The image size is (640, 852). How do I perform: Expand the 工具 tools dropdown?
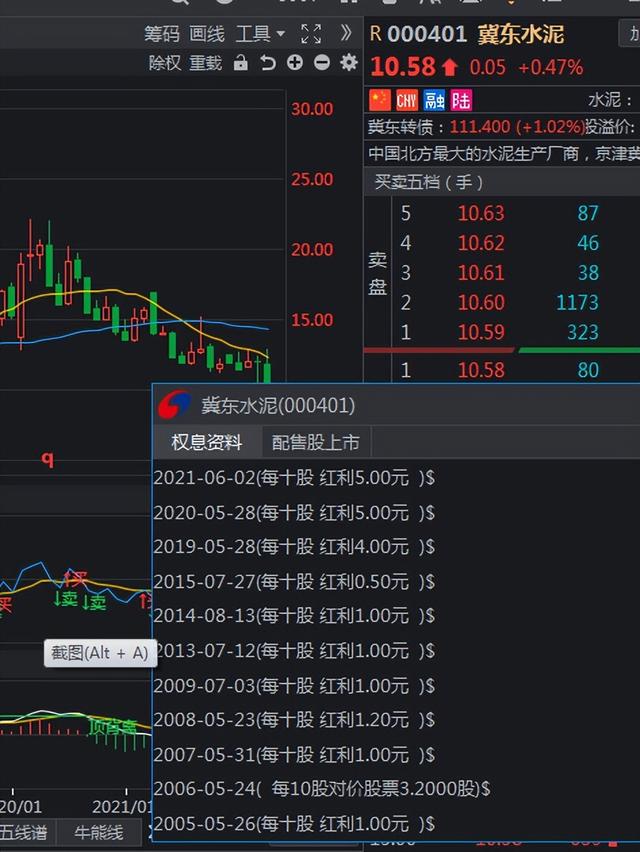(260, 34)
